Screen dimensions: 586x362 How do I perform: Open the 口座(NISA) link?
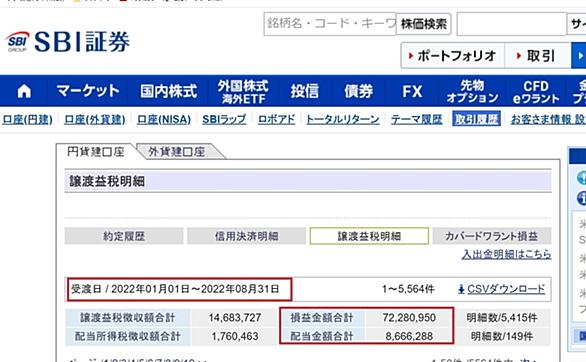[164, 120]
